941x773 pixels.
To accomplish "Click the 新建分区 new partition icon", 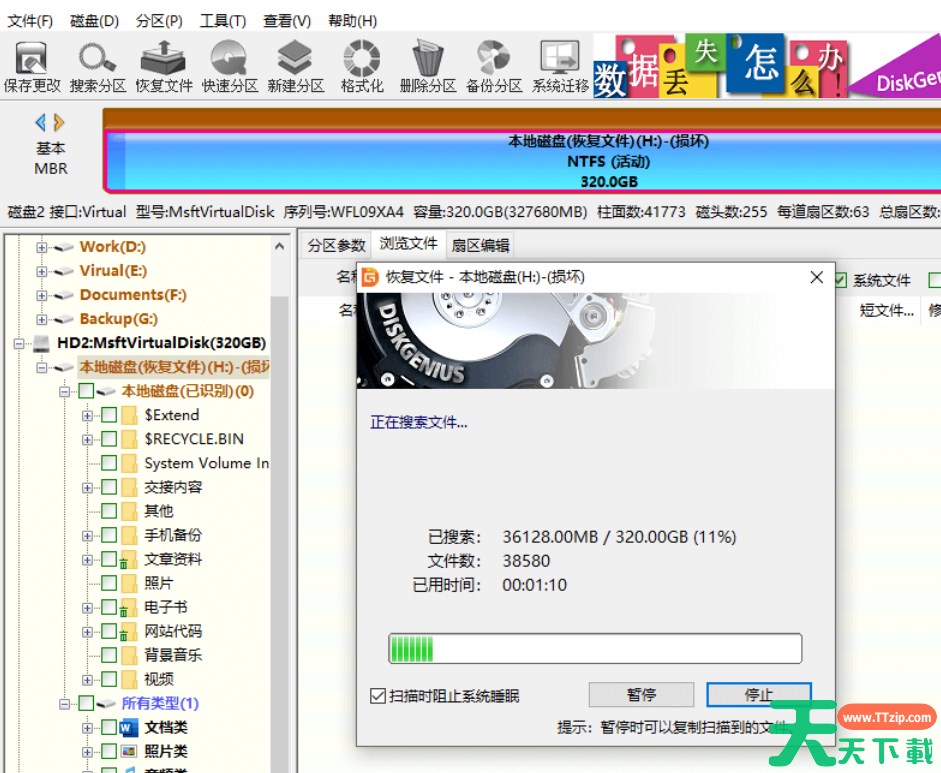I will click(x=296, y=66).
